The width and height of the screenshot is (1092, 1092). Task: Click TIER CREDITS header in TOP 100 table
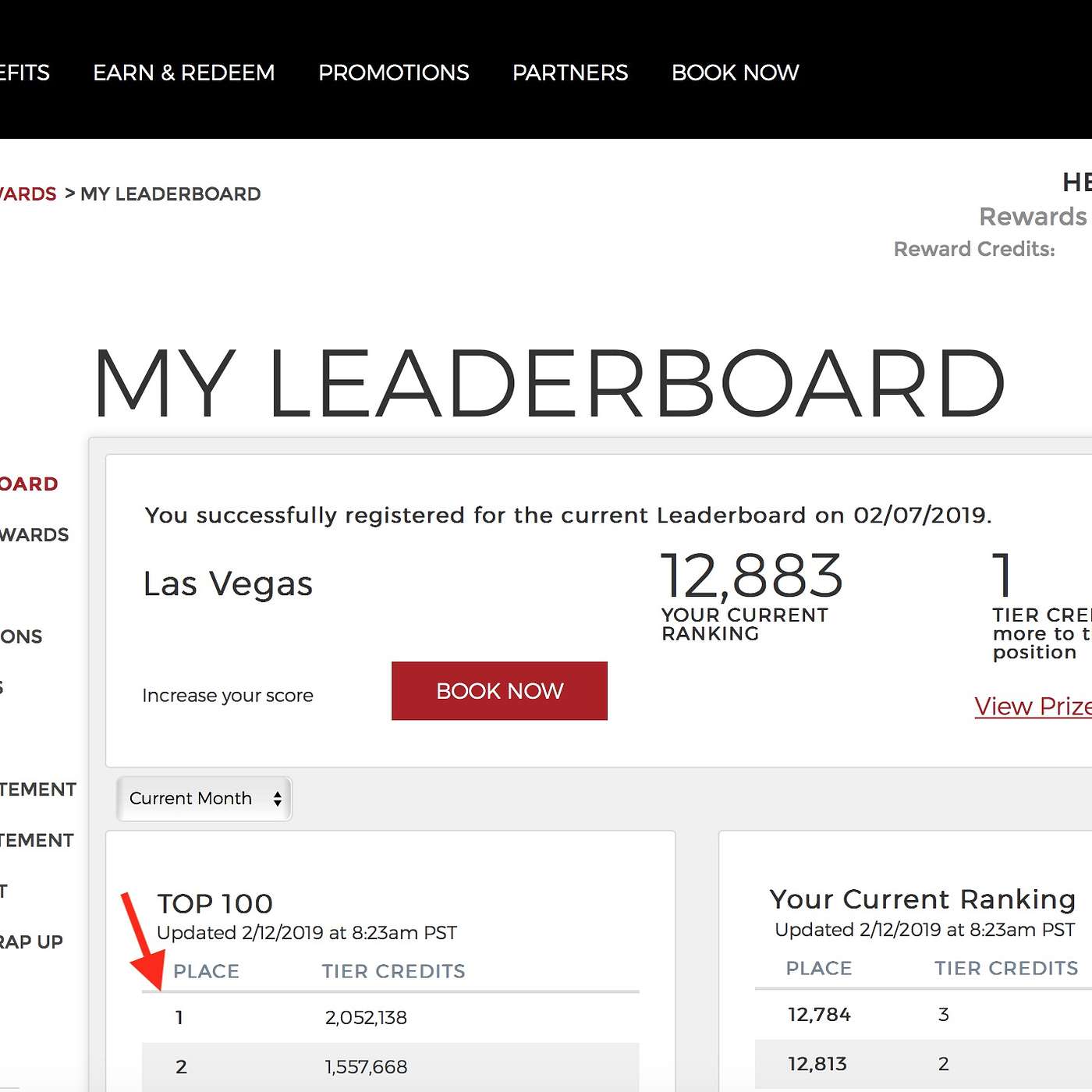393,971
